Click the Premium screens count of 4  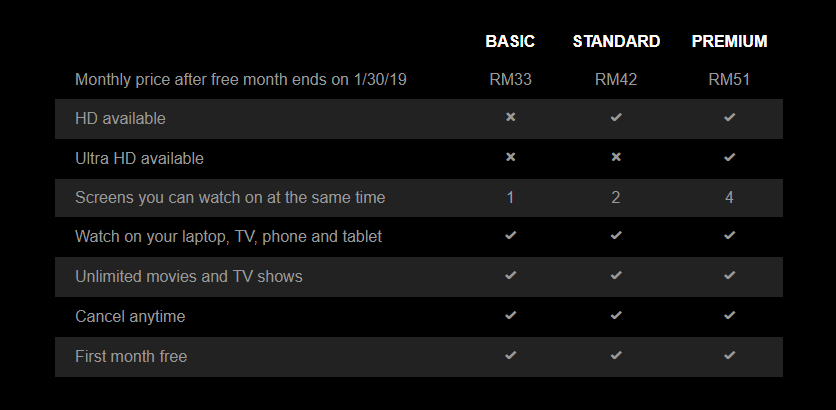click(x=729, y=198)
